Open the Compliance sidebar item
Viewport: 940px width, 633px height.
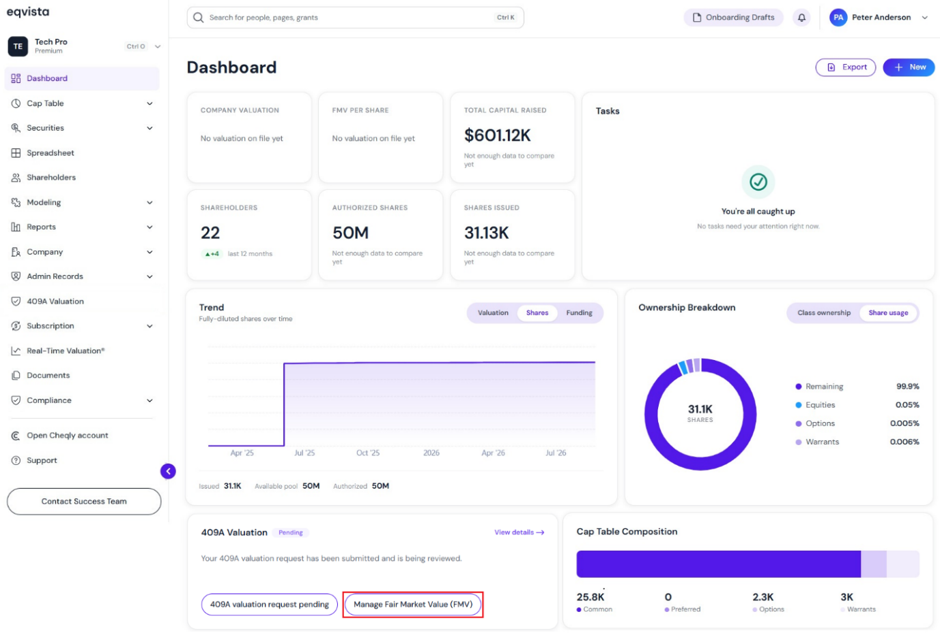pyautogui.click(x=82, y=400)
